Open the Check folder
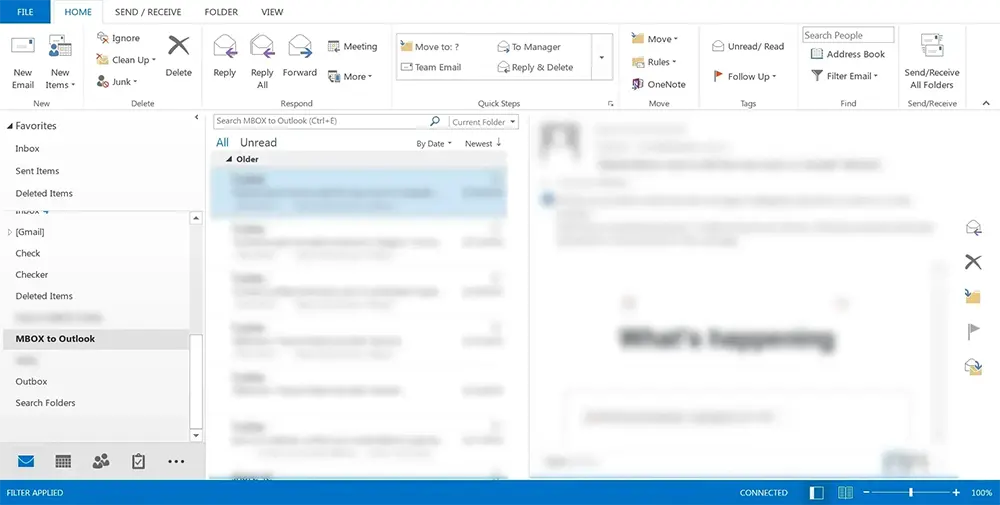1000x505 pixels. pos(27,253)
